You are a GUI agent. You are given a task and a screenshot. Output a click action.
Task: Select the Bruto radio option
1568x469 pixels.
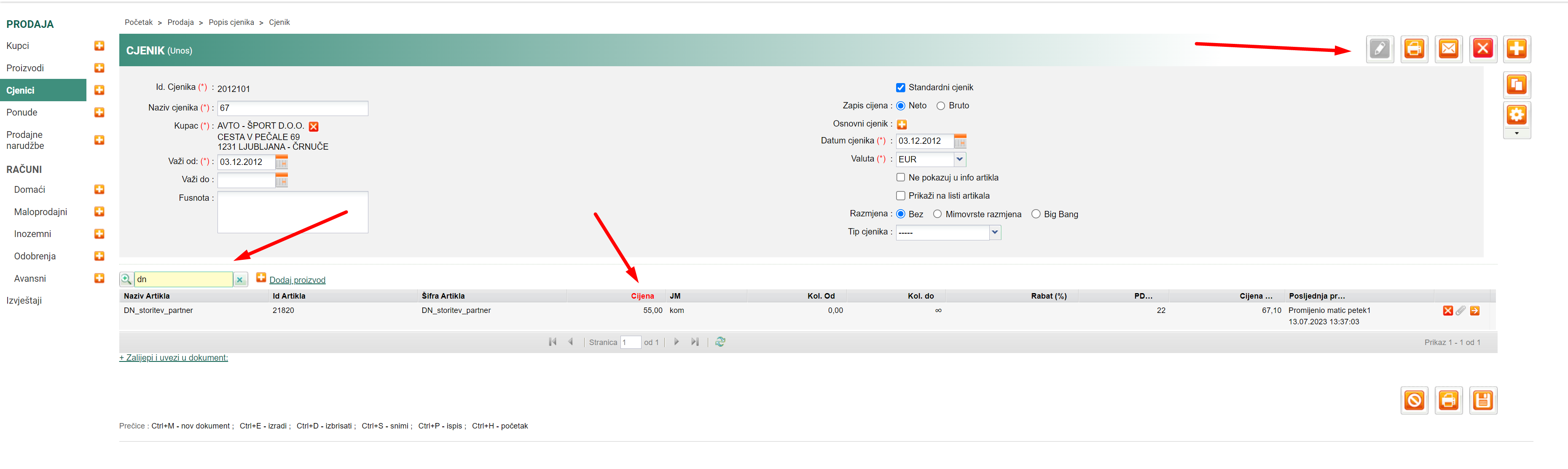(x=940, y=106)
